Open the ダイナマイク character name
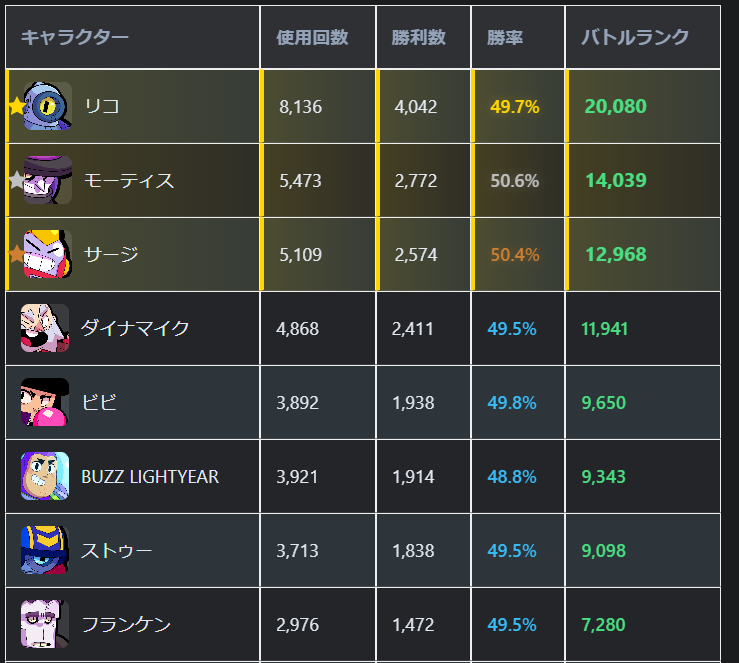739x663 pixels. (135, 328)
